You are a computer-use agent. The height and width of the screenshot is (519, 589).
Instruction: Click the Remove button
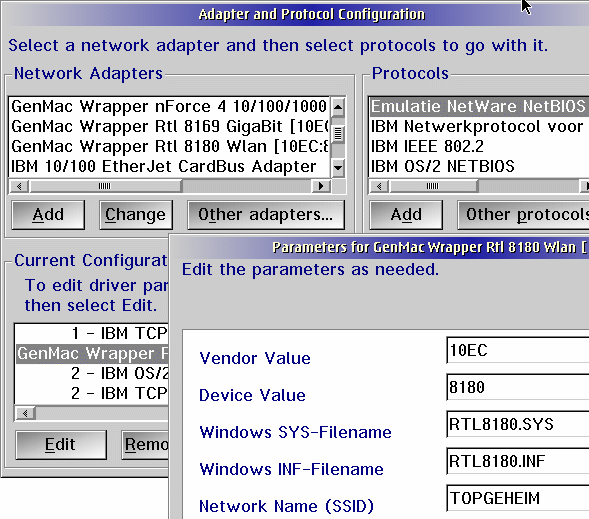(146, 445)
